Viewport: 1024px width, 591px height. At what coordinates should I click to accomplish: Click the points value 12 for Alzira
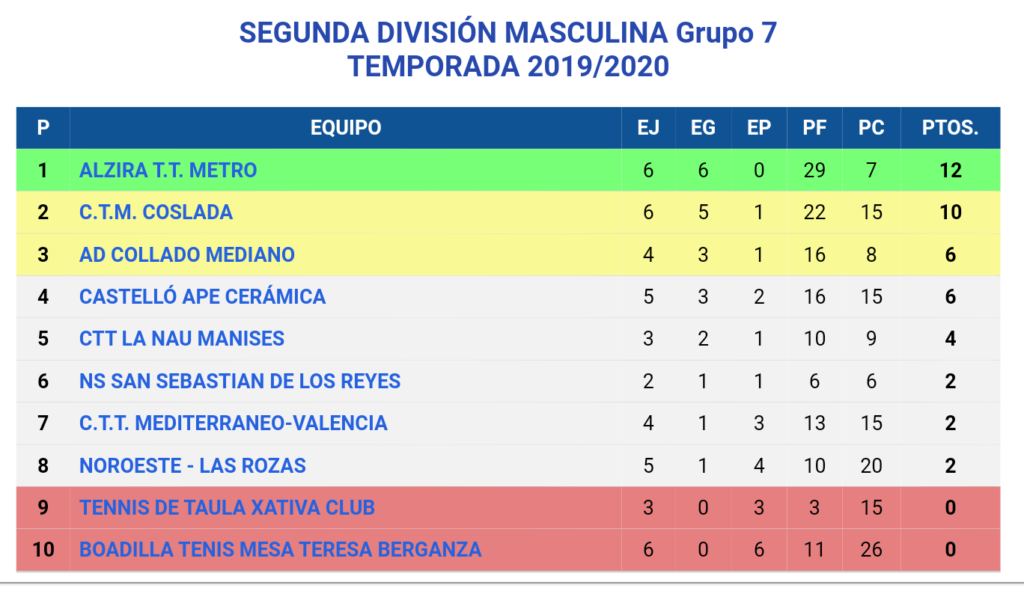(950, 170)
